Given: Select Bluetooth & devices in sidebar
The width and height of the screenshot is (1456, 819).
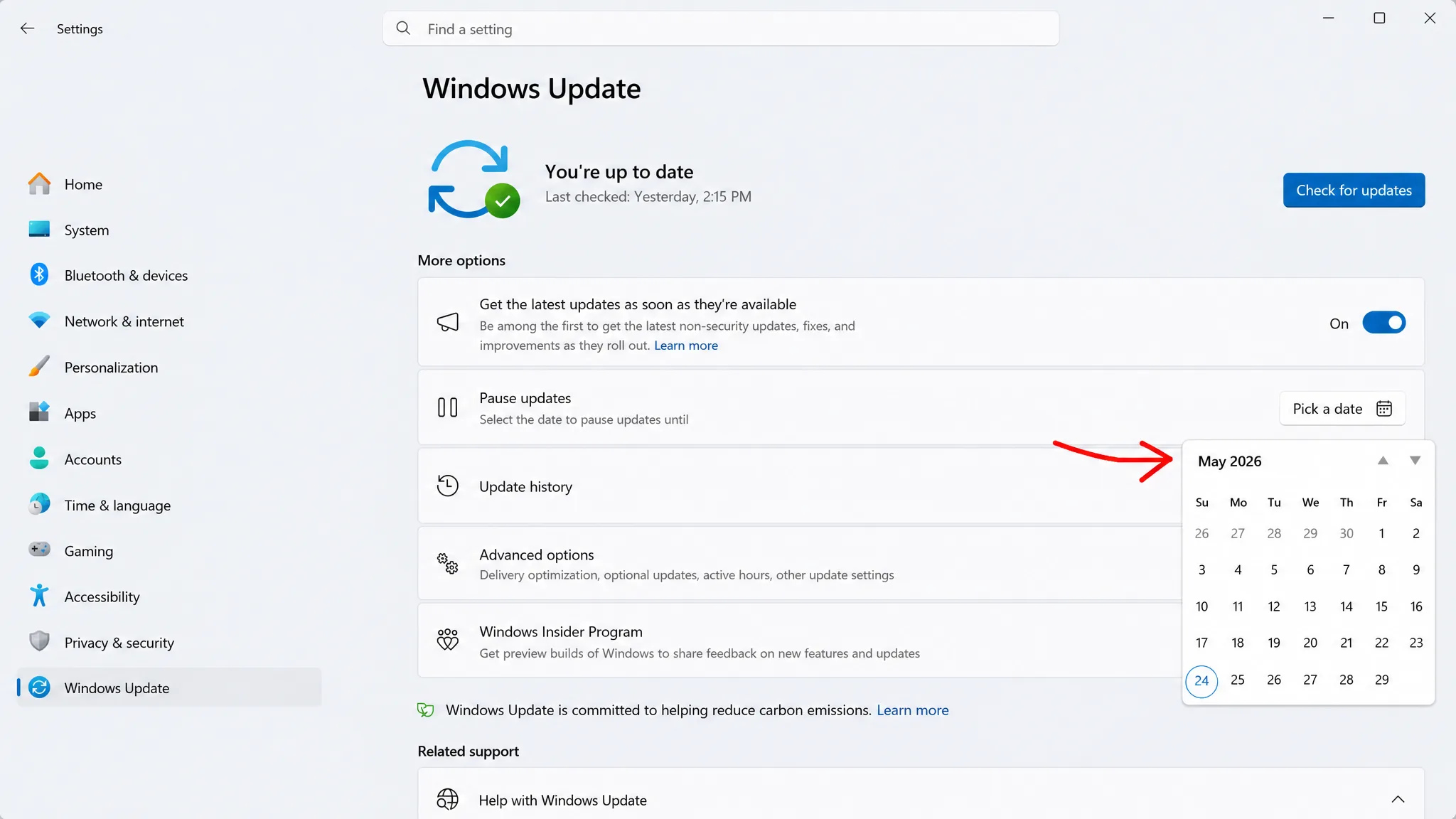Looking at the screenshot, I should 169,275.
